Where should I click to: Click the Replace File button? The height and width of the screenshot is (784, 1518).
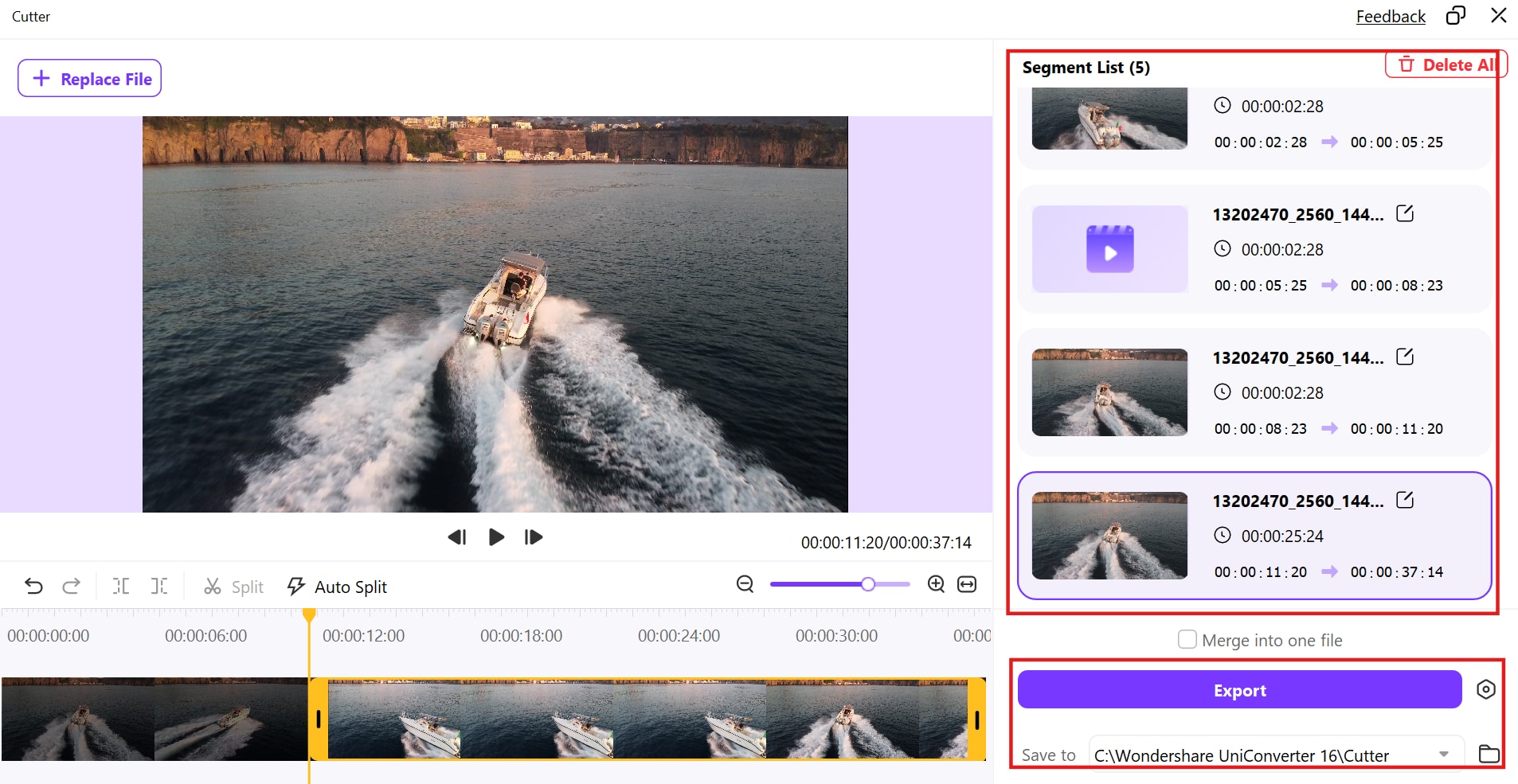90,79
